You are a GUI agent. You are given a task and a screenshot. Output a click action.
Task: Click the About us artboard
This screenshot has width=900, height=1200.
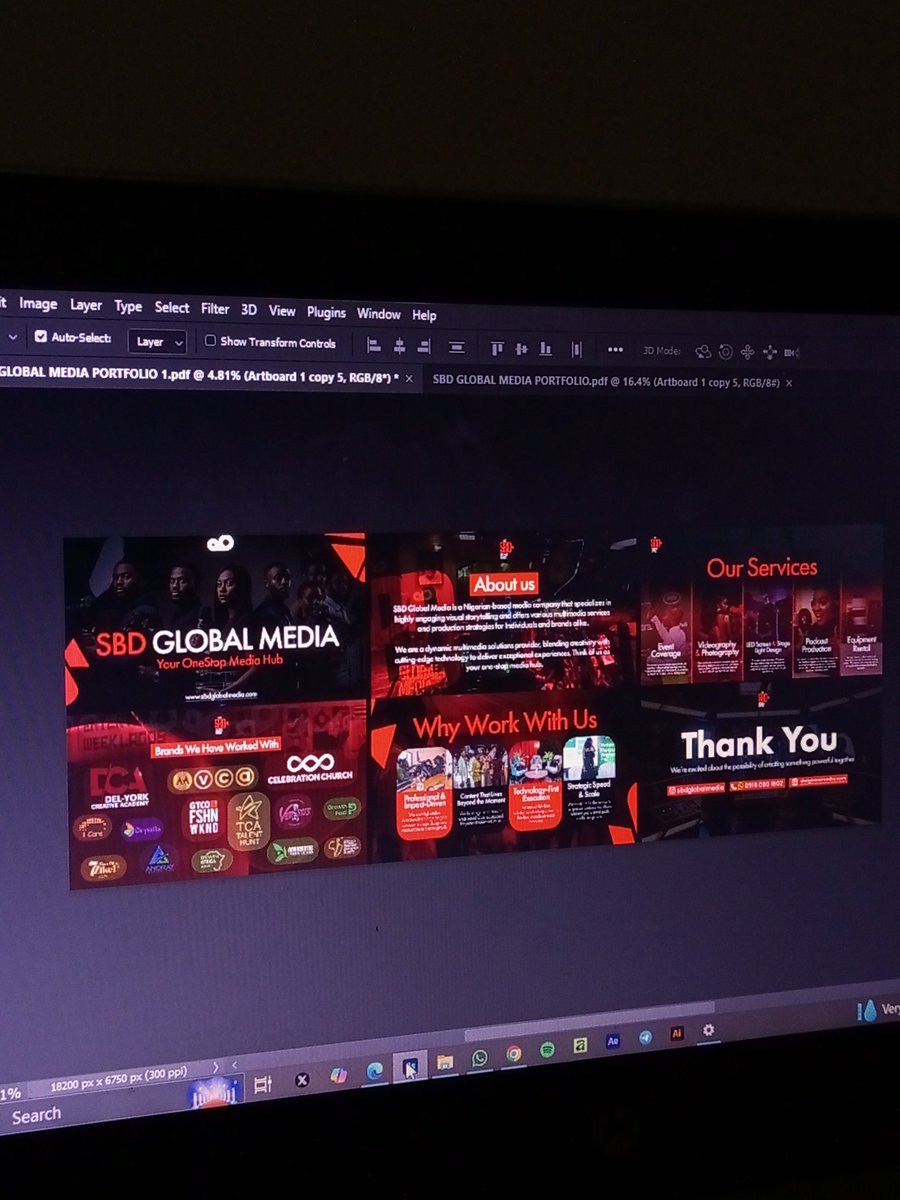[x=503, y=612]
